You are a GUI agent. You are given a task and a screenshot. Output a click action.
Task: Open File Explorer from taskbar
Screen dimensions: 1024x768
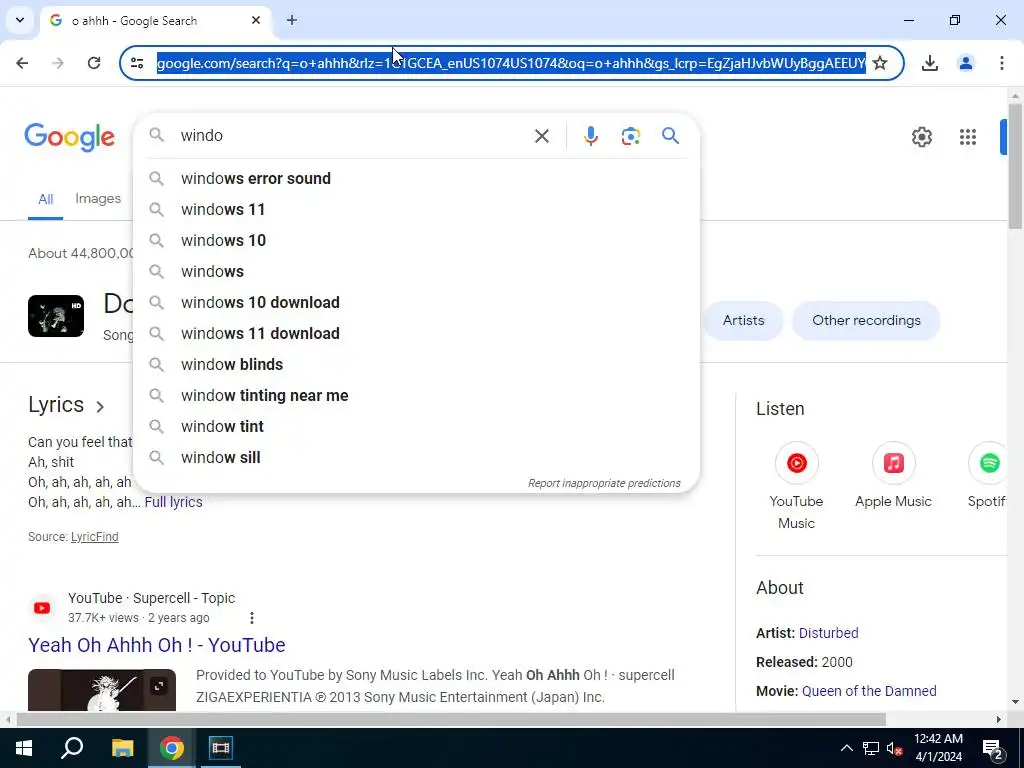click(x=122, y=748)
